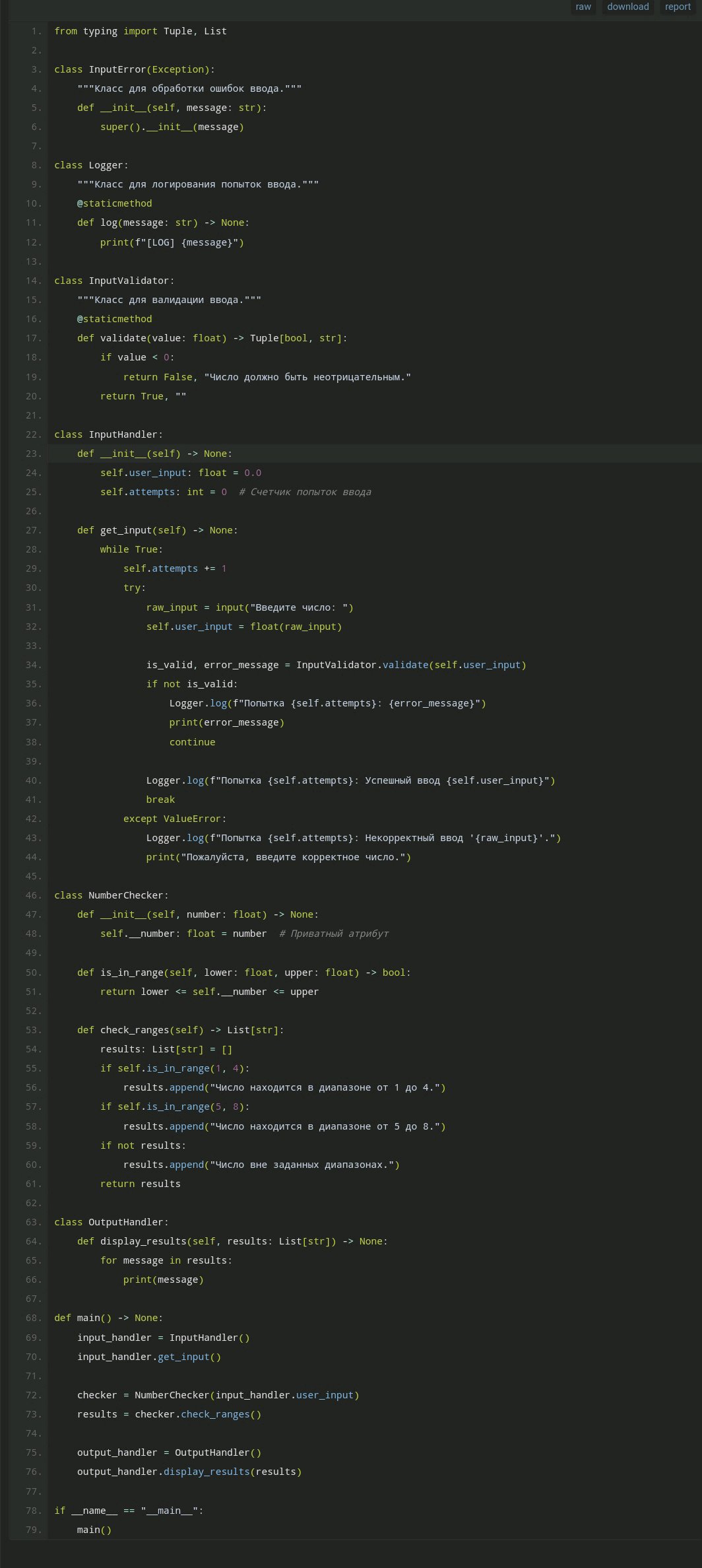702x1568 pixels.
Task: Click the 'from typing import Tuple, List' line
Action: 140,31
